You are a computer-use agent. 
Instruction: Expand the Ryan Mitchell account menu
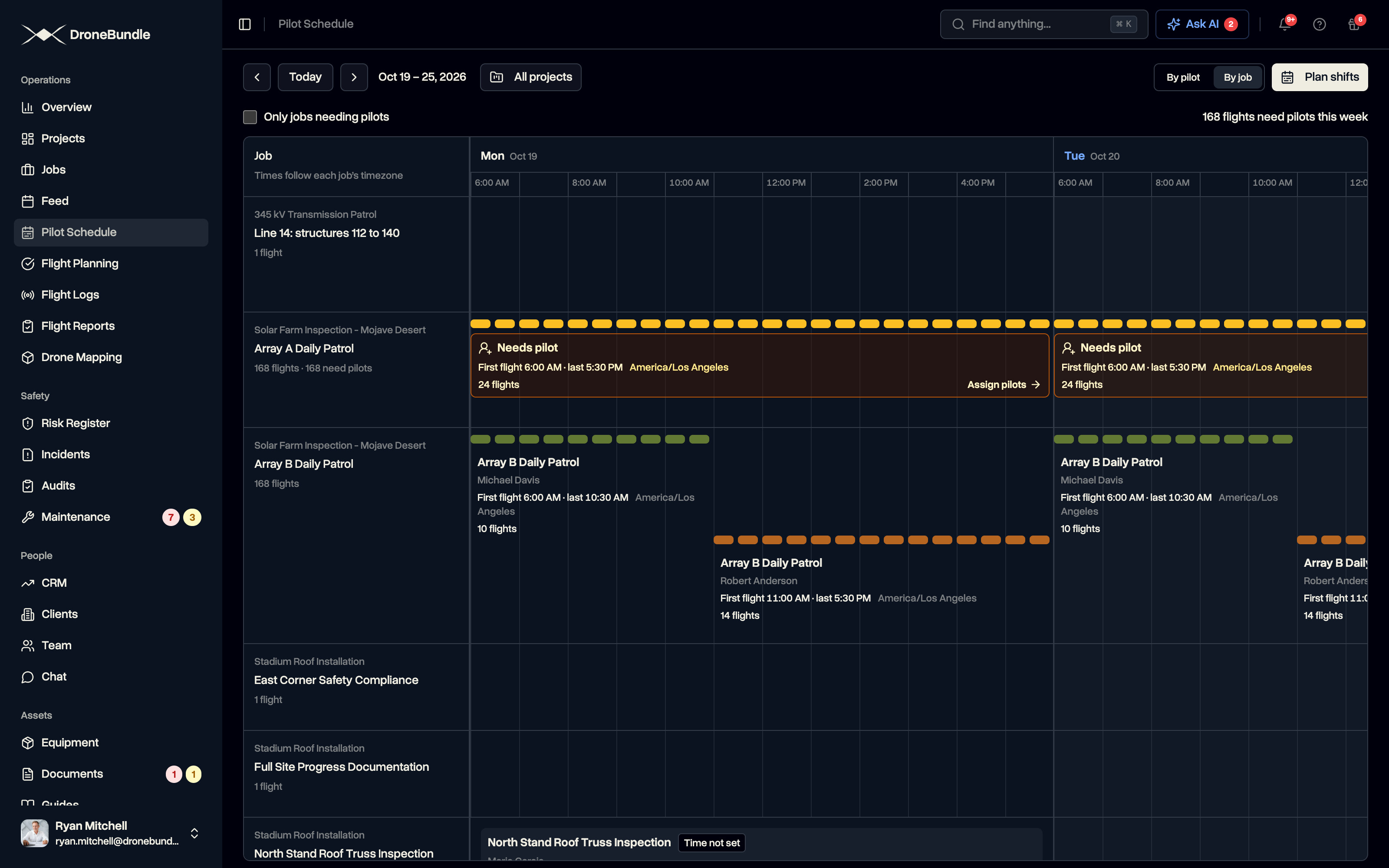111,833
